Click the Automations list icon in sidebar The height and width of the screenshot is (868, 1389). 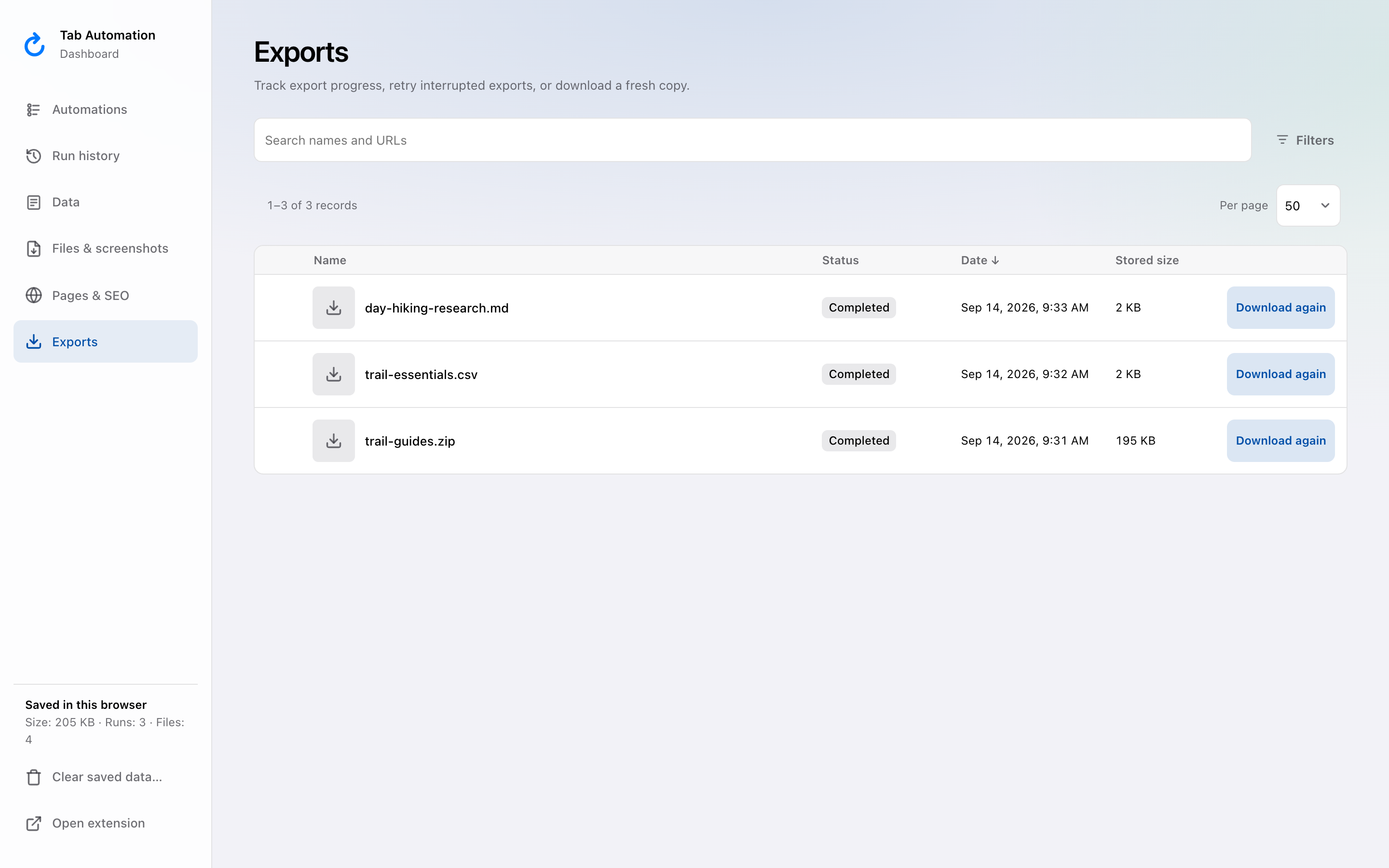pos(33,109)
